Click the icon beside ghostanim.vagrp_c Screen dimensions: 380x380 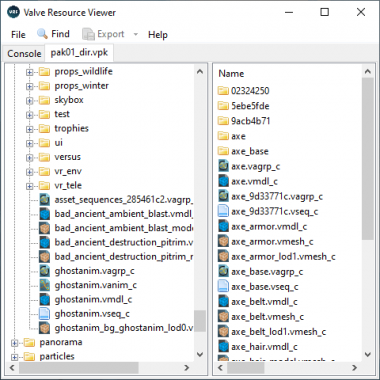point(44,271)
